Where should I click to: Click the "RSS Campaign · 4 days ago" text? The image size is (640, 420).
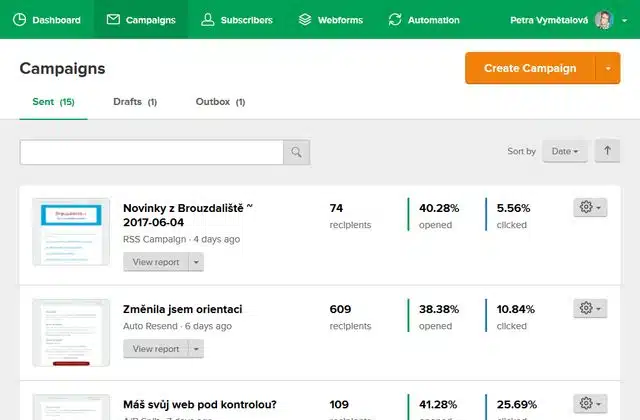coord(181,239)
